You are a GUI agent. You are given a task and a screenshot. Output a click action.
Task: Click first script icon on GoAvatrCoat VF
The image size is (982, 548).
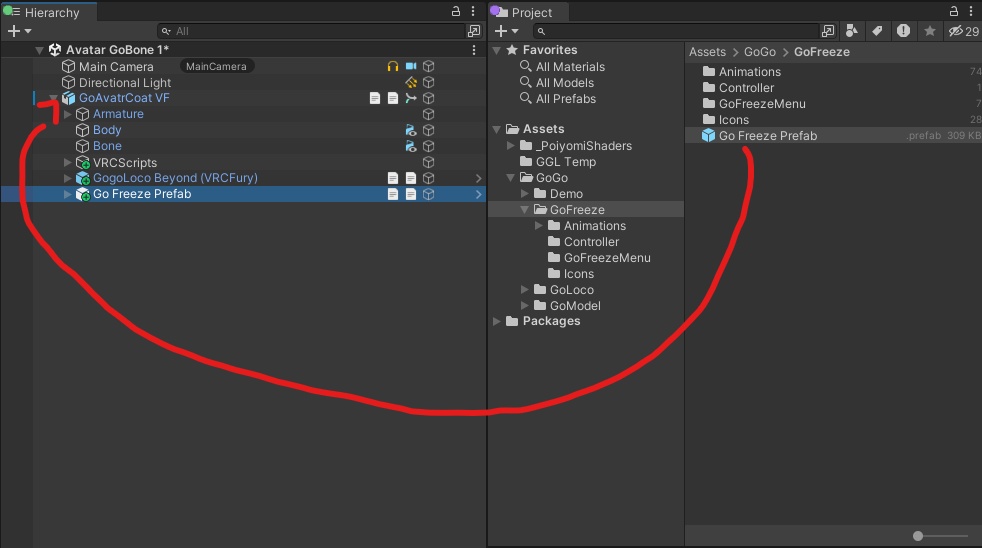(375, 98)
